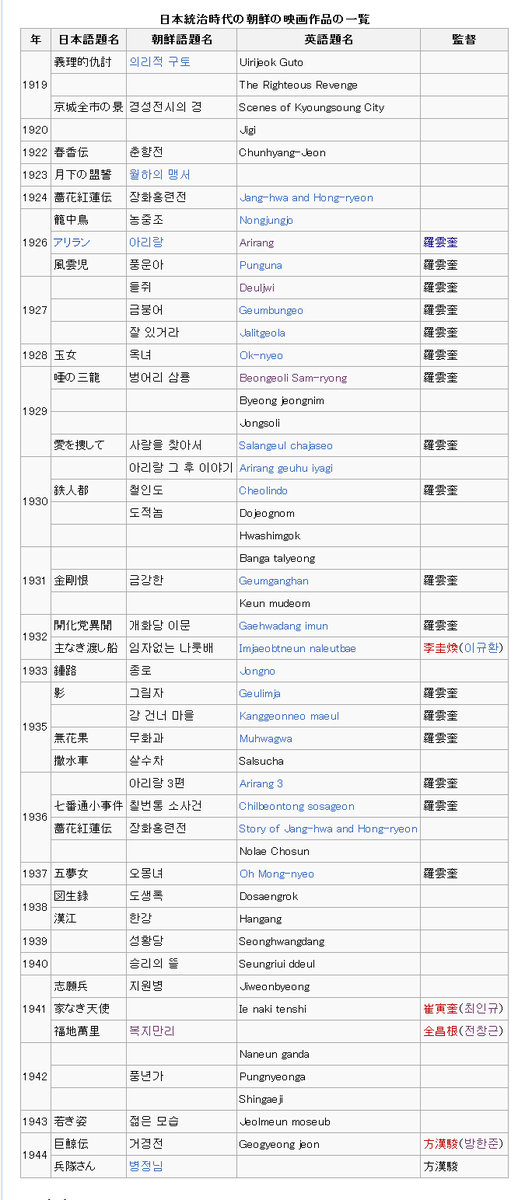
Task: Select the Ie naki tenshi cell
Action: (328, 1009)
